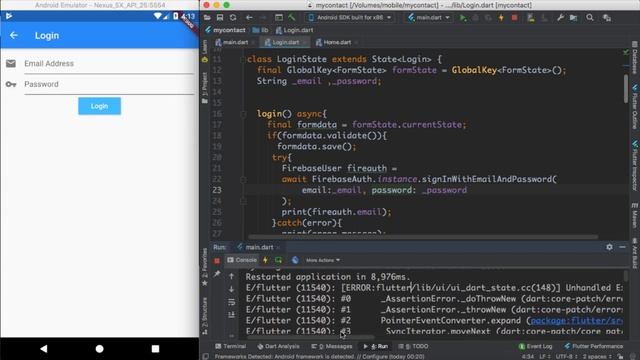Stop the run with red console square
This screenshot has width=640, height=360.
pyautogui.click(x=217, y=260)
